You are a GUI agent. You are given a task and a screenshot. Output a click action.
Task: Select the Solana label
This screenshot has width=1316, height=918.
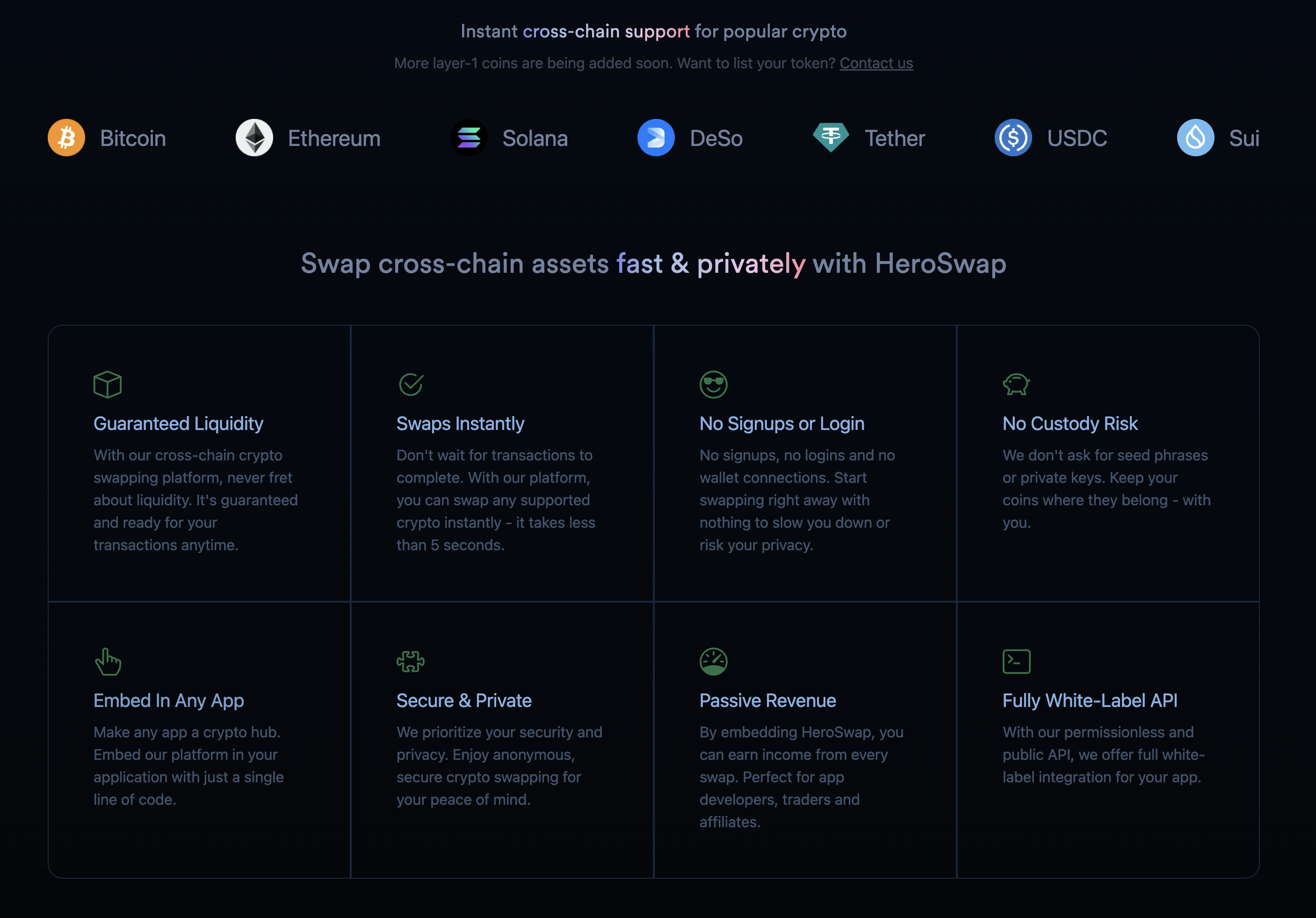[535, 138]
